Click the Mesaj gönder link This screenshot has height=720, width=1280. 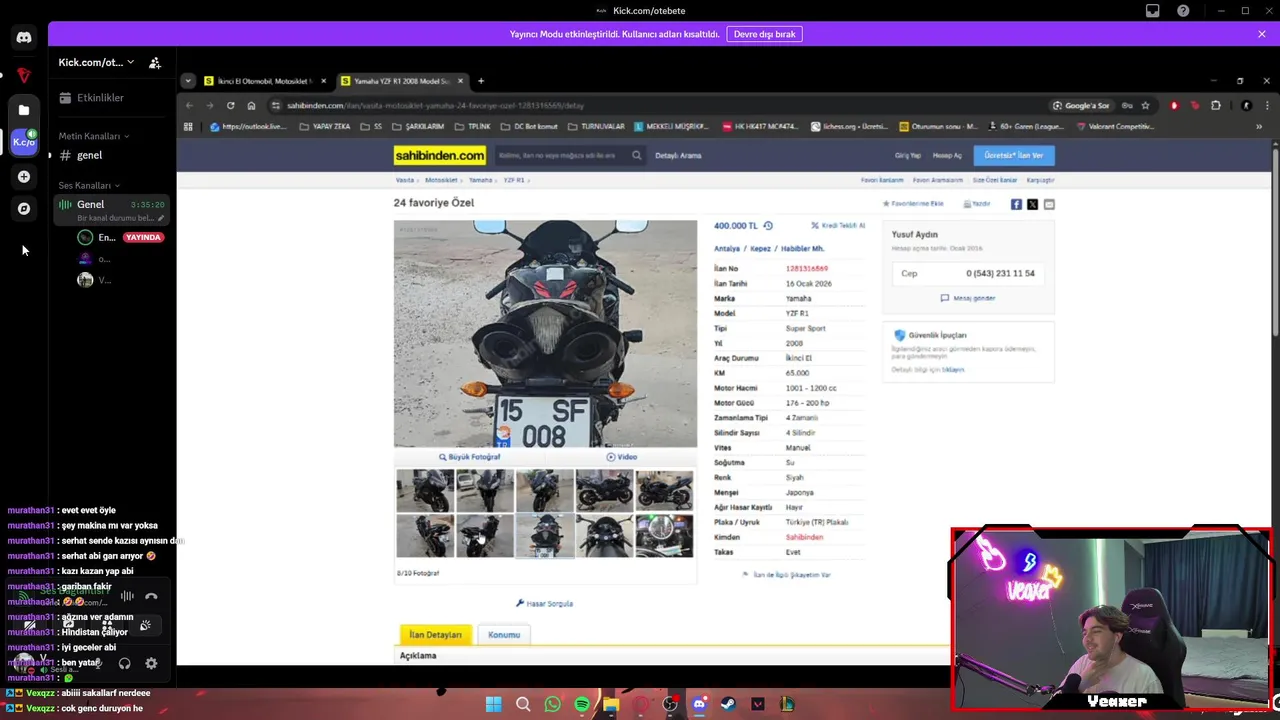click(x=968, y=298)
